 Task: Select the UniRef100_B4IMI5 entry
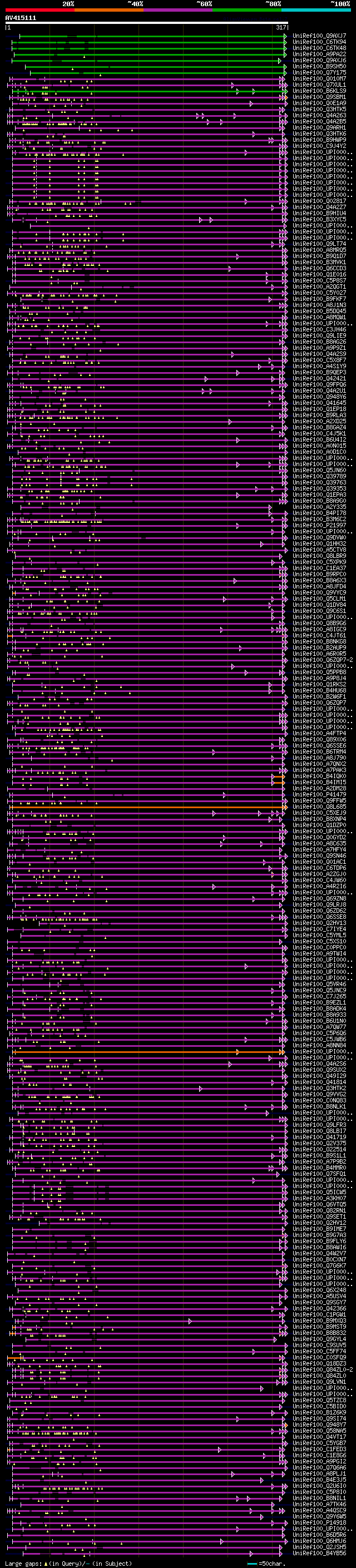(319, 783)
